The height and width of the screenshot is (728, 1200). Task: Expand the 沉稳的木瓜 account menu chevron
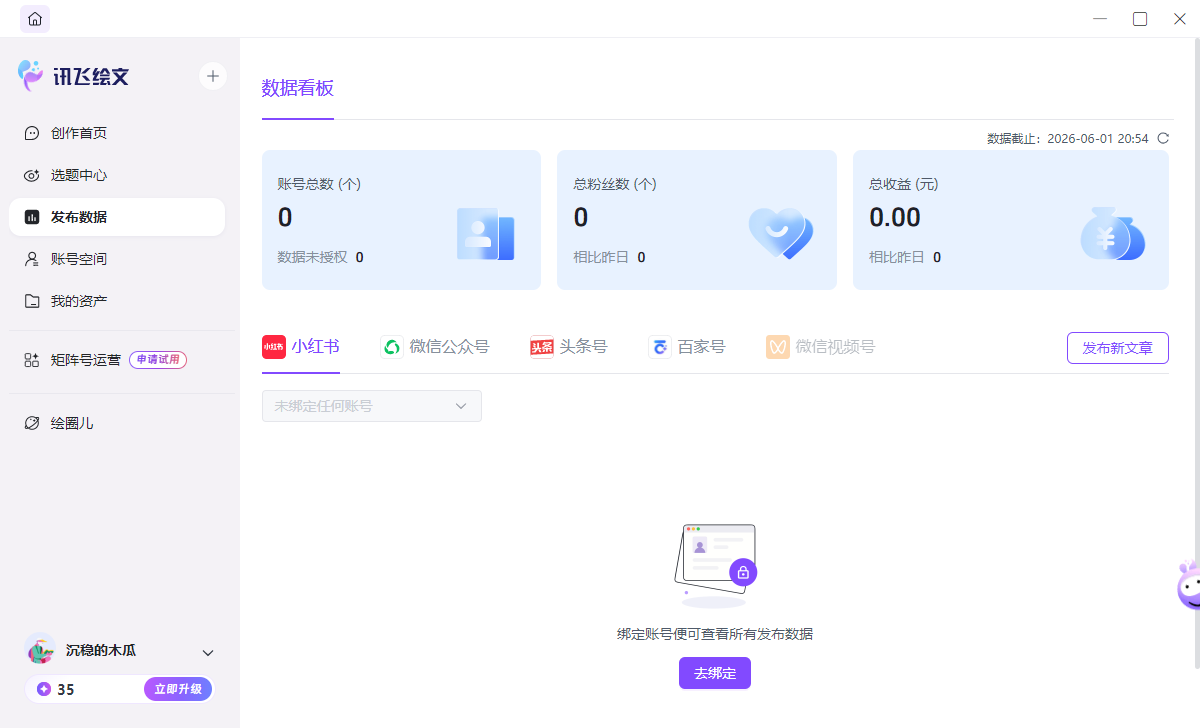208,653
